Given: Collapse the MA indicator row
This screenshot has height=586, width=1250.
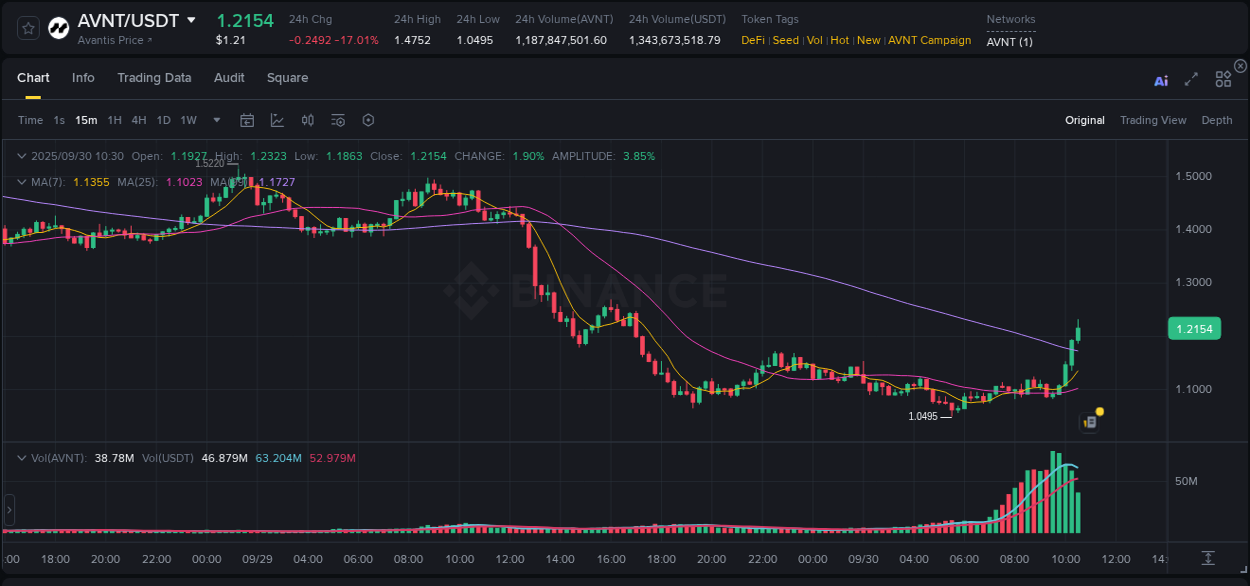Looking at the screenshot, I should coord(22,182).
